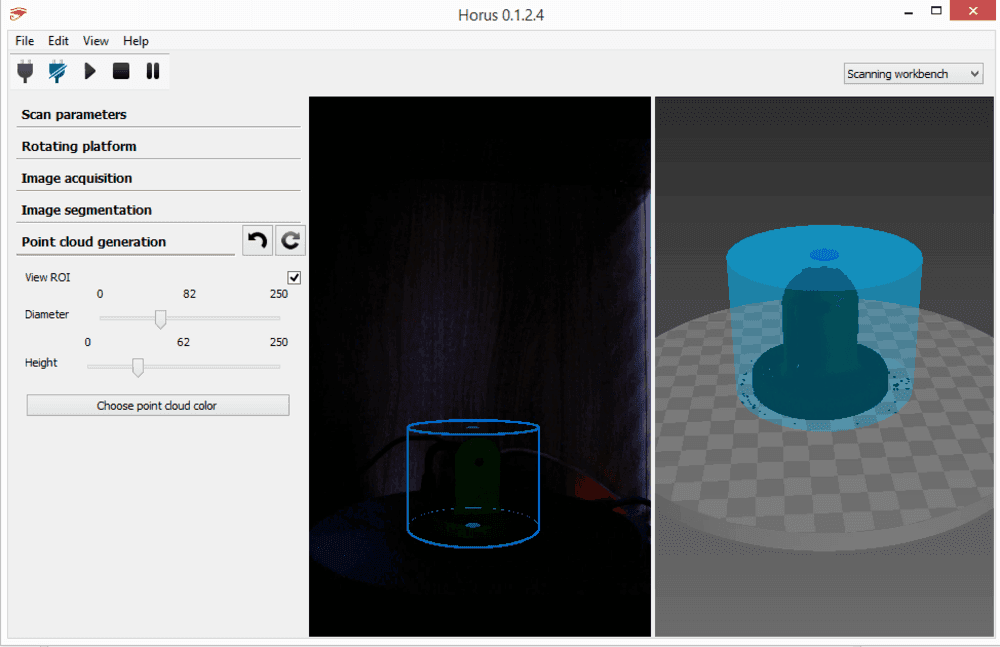Click the 3D point cloud model view
This screenshot has width=1000, height=647.
click(824, 366)
